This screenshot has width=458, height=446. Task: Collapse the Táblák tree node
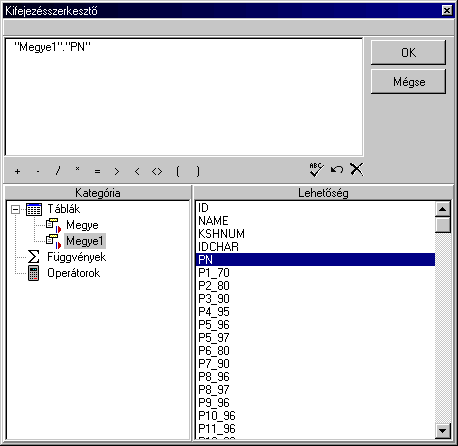pos(15,209)
